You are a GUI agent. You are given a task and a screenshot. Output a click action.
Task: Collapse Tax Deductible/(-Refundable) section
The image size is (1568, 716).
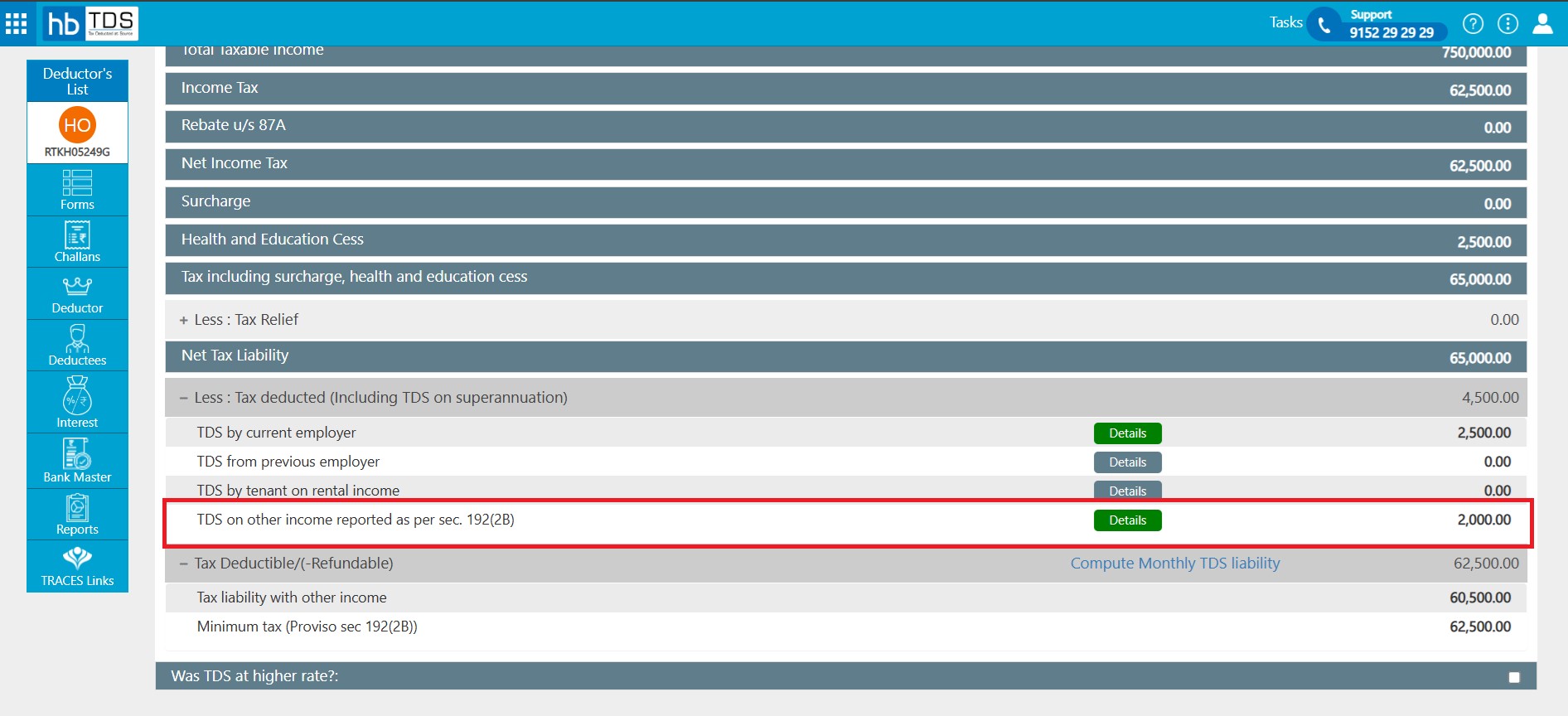click(184, 564)
